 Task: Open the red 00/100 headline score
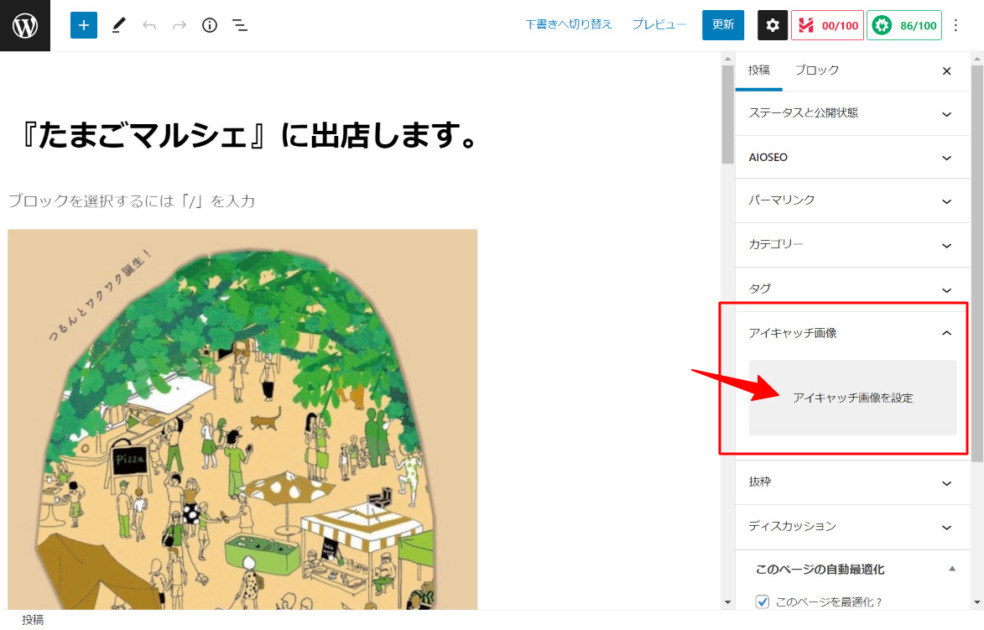point(827,25)
